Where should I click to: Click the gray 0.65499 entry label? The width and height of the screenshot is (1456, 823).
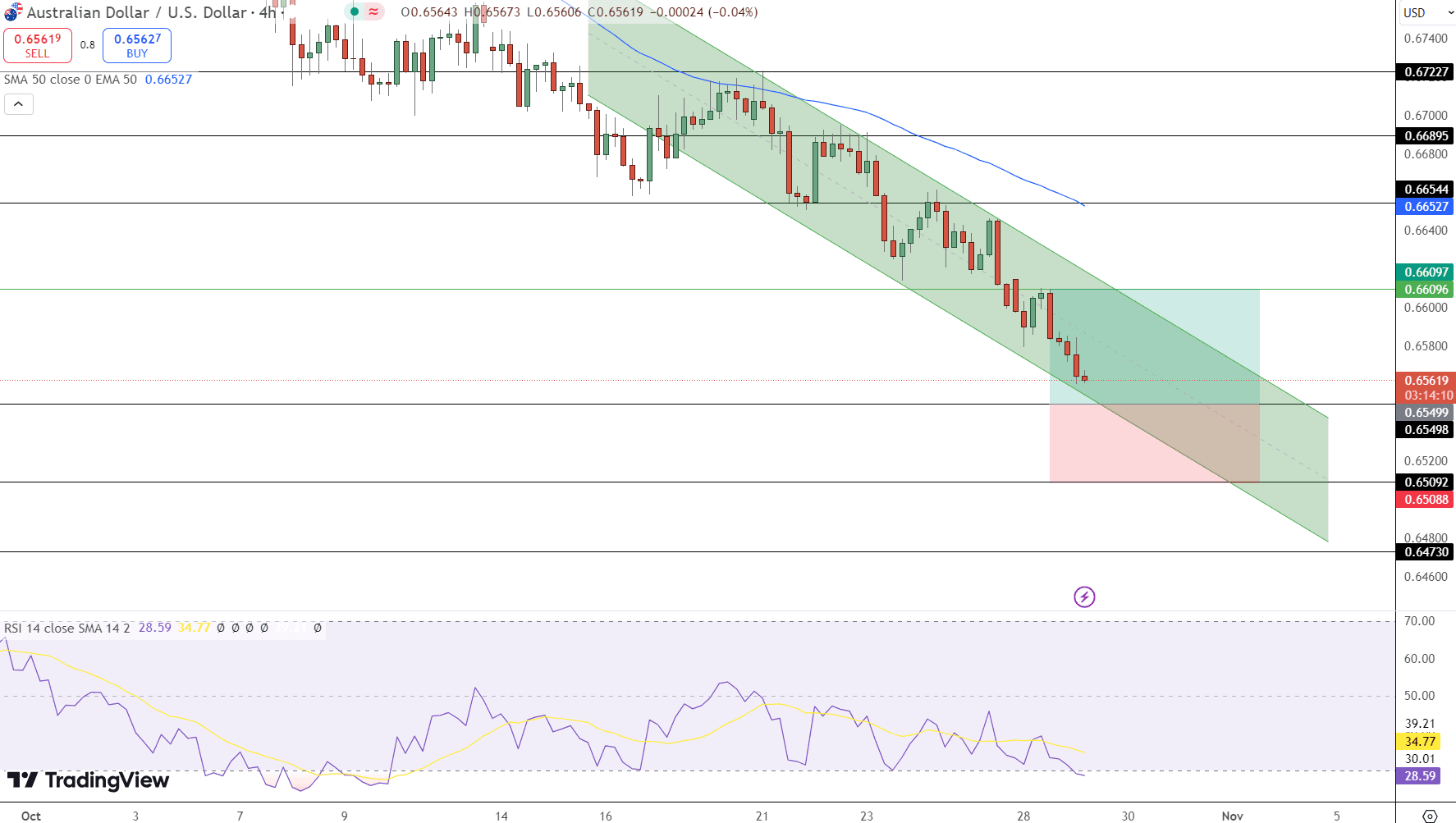tap(1425, 413)
